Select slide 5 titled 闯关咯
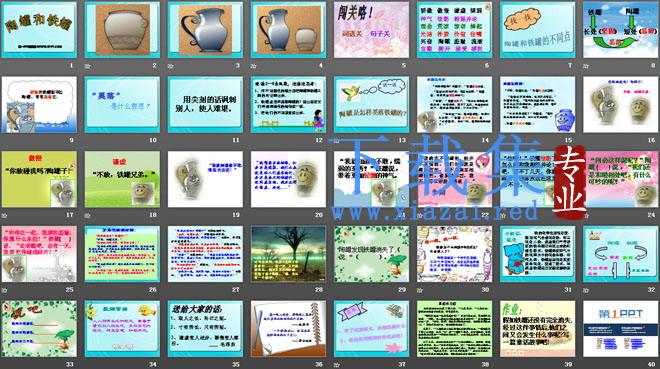This screenshot has height=369, width=660. point(371,30)
